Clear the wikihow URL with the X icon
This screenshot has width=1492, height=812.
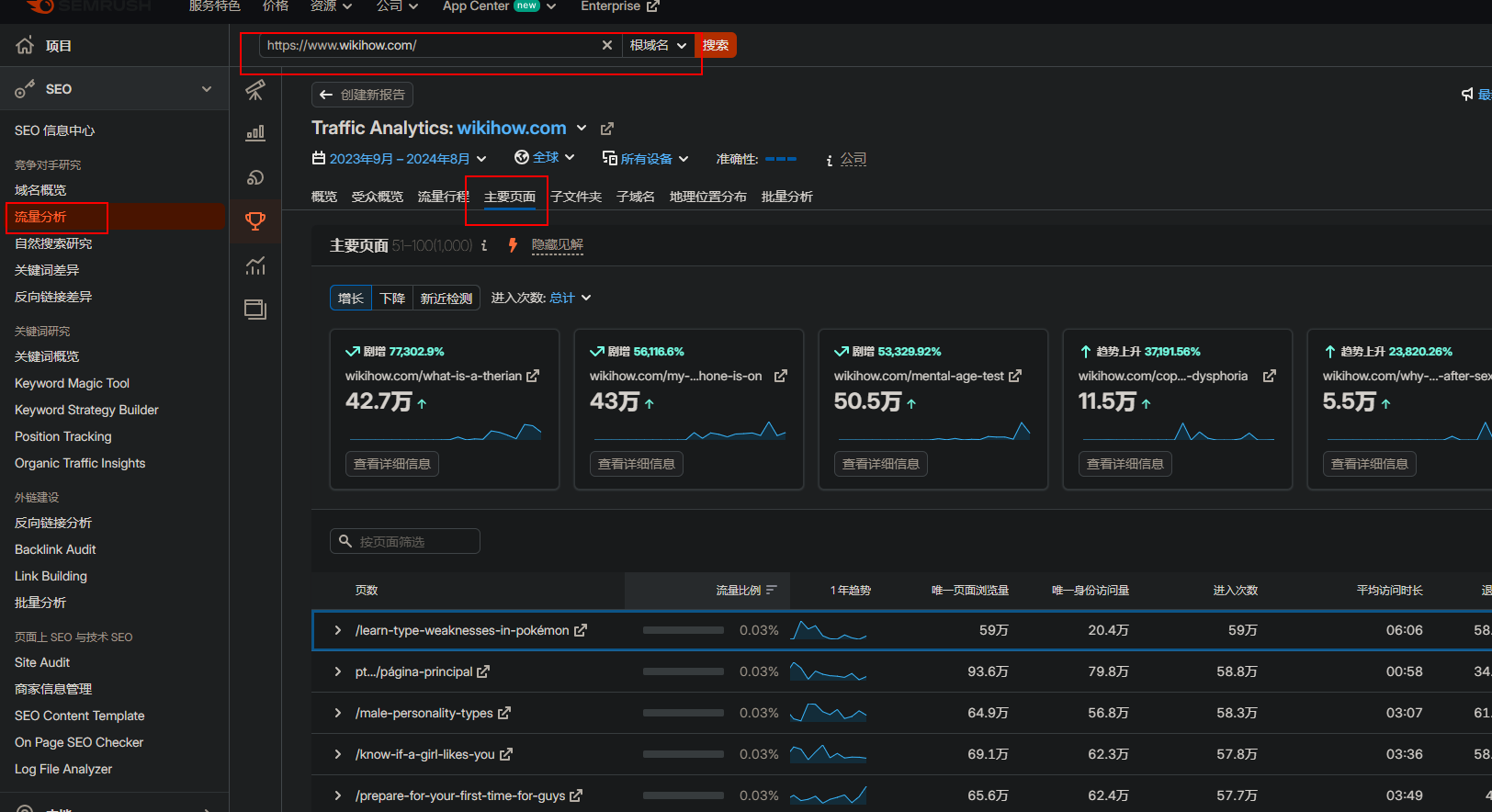pos(606,45)
